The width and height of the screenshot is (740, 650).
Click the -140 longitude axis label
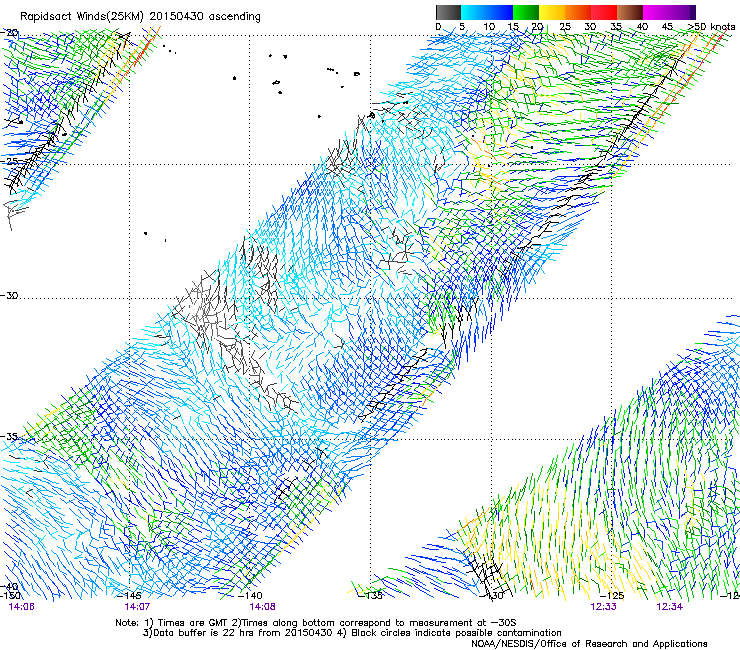250,596
